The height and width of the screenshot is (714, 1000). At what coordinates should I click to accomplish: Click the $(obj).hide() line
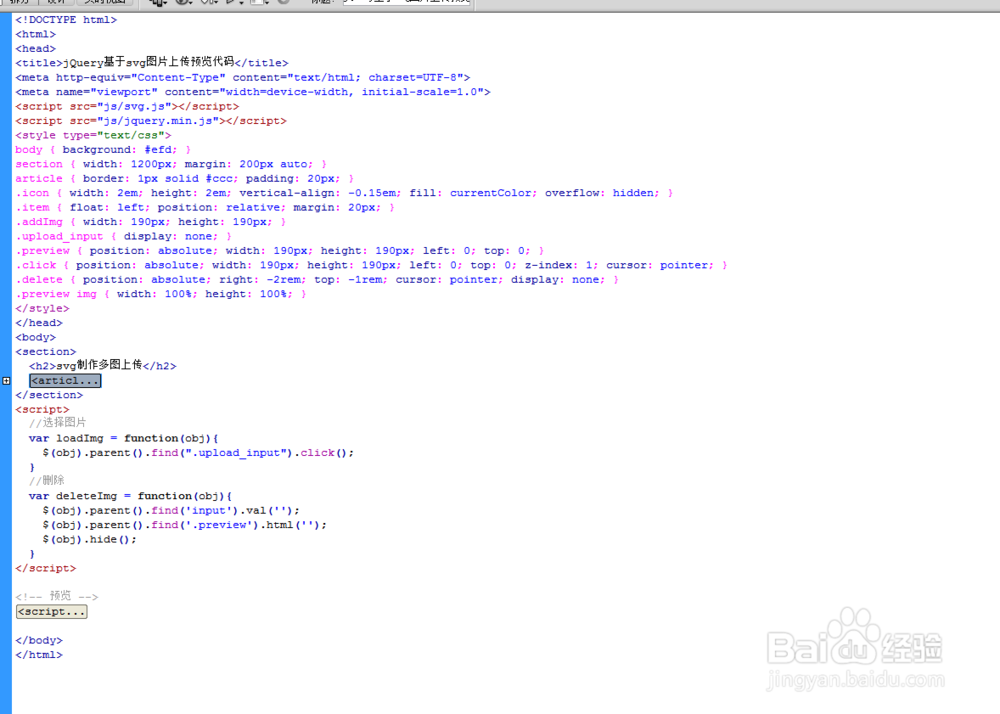[x=89, y=539]
